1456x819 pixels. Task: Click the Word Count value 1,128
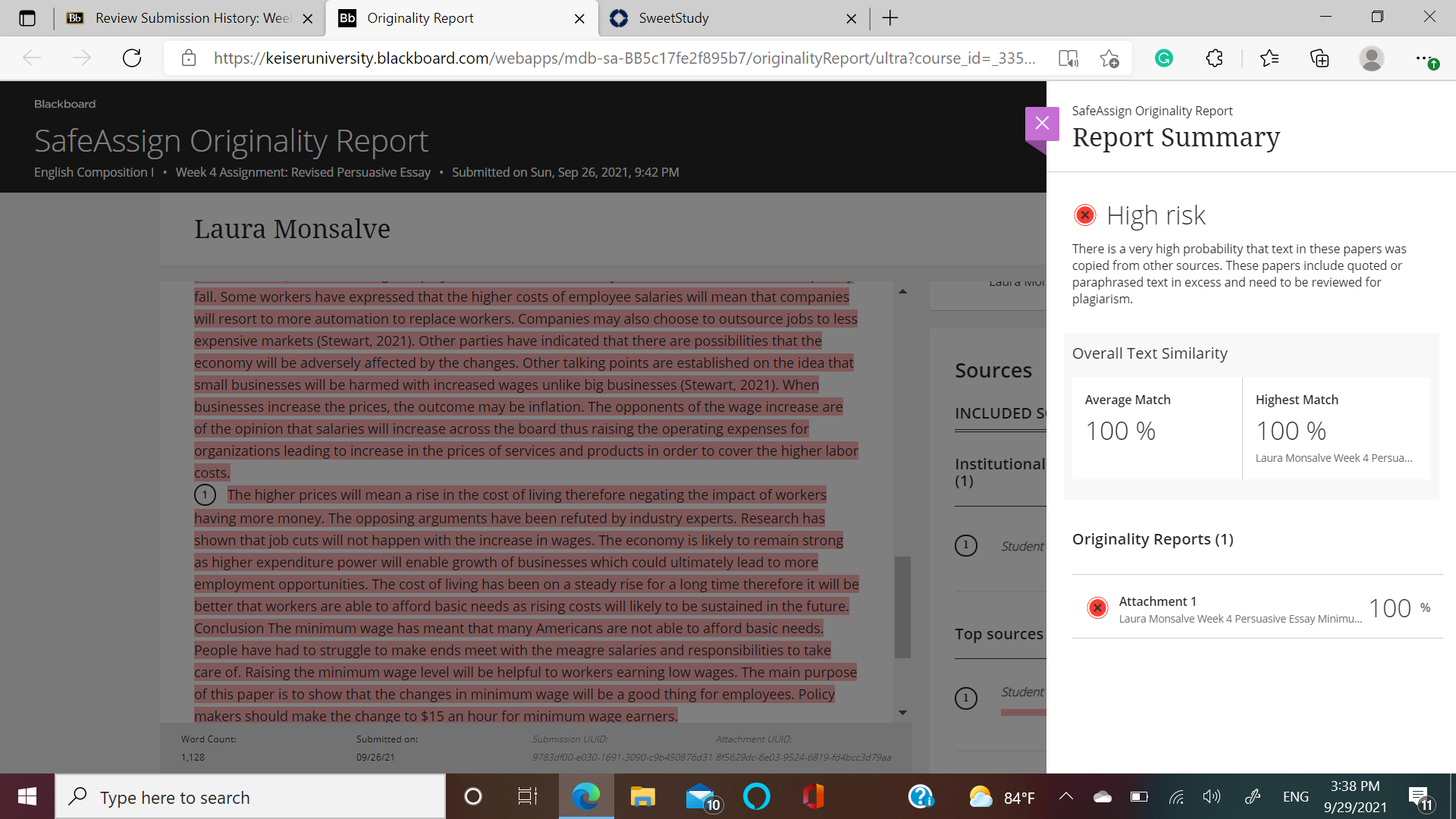(193, 758)
